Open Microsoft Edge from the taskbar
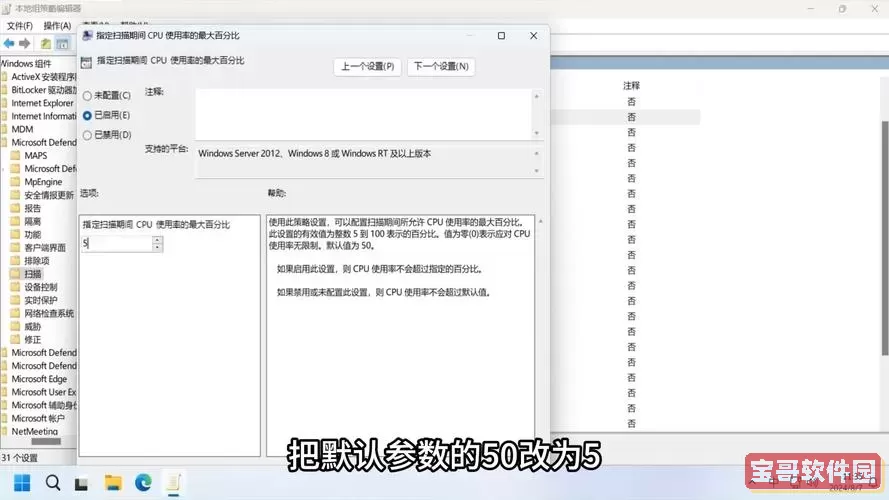The image size is (889, 500). pyautogui.click(x=143, y=483)
